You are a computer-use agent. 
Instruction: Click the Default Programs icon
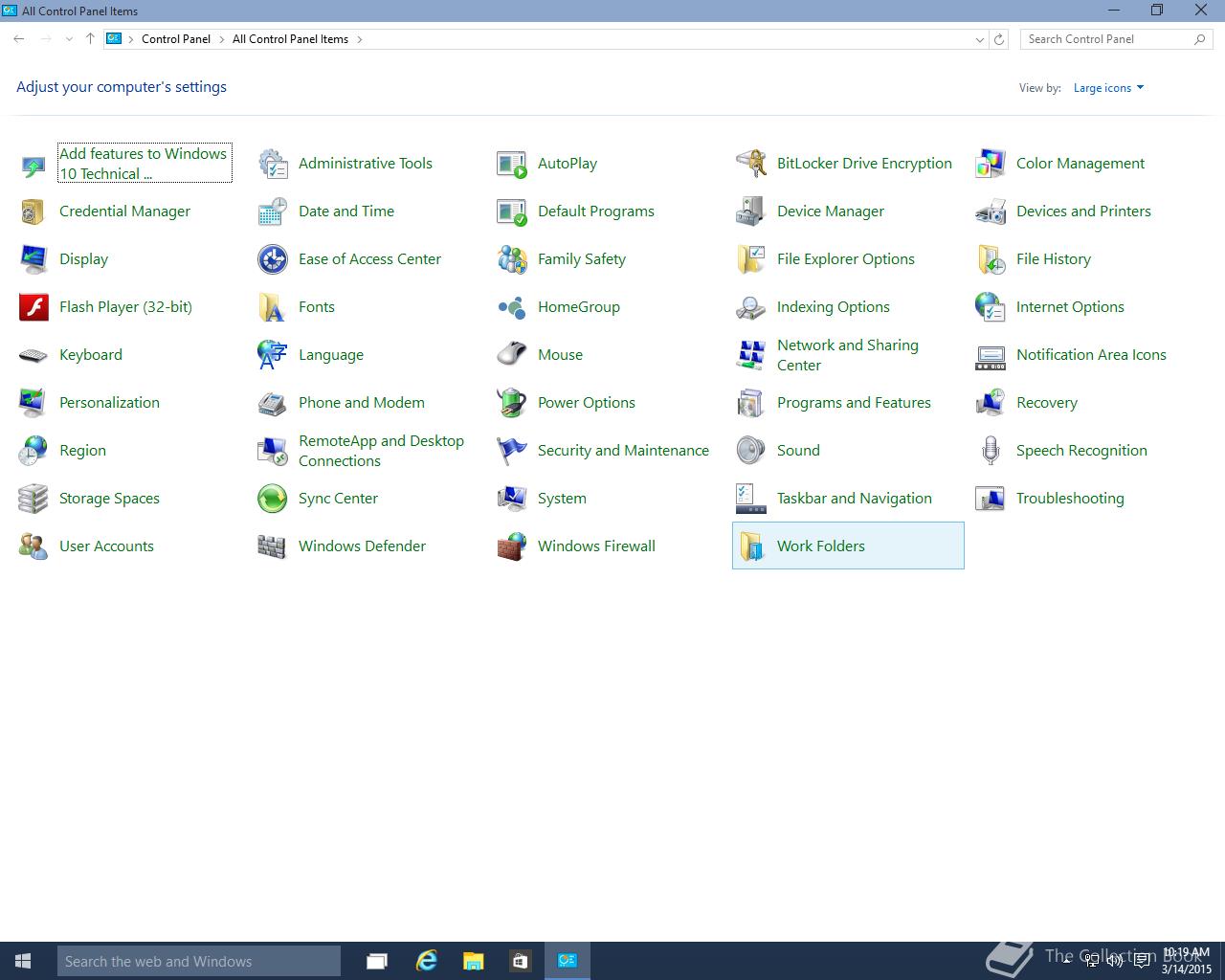click(512, 212)
